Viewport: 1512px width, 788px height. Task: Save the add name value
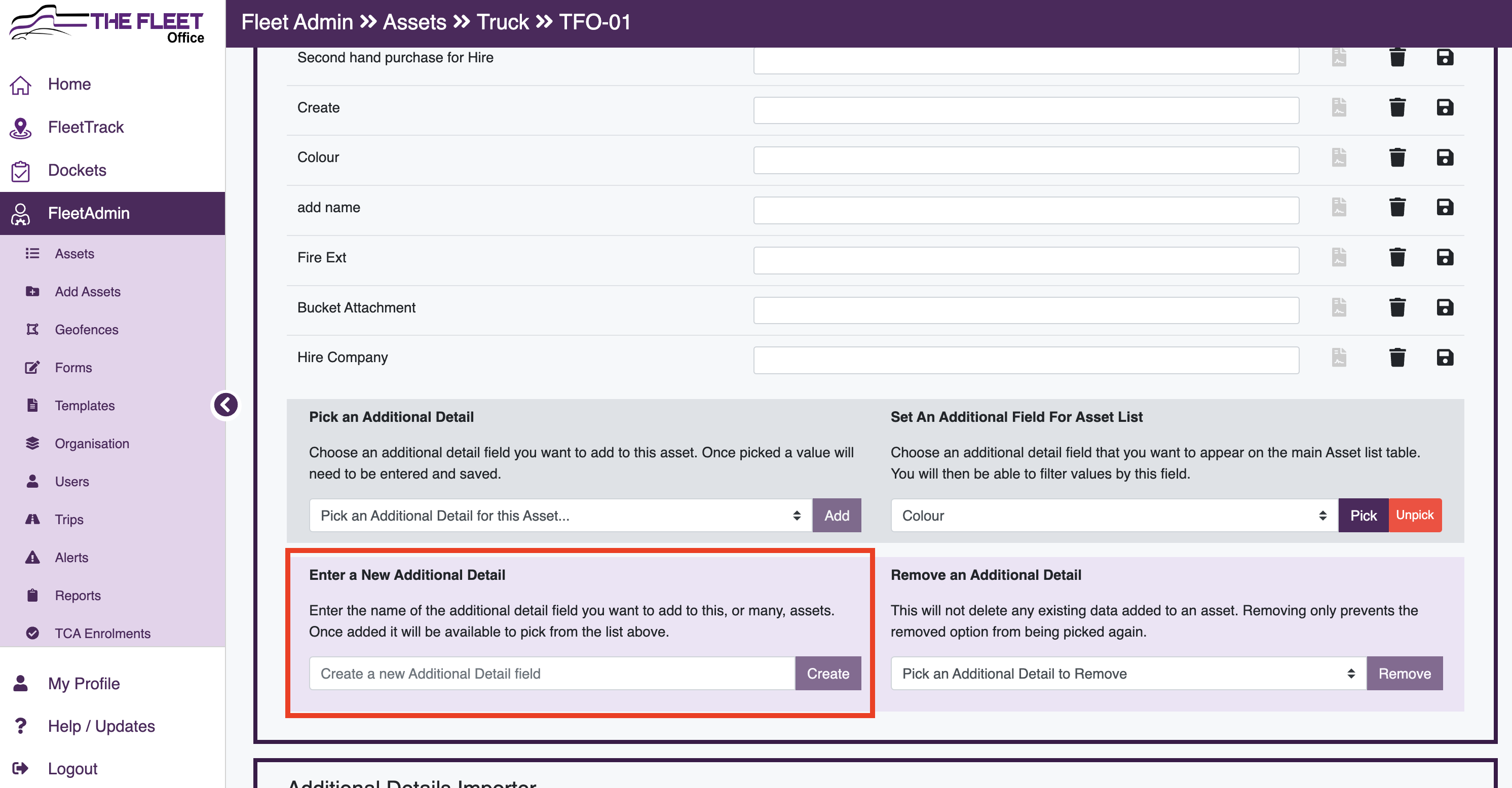[x=1445, y=207]
